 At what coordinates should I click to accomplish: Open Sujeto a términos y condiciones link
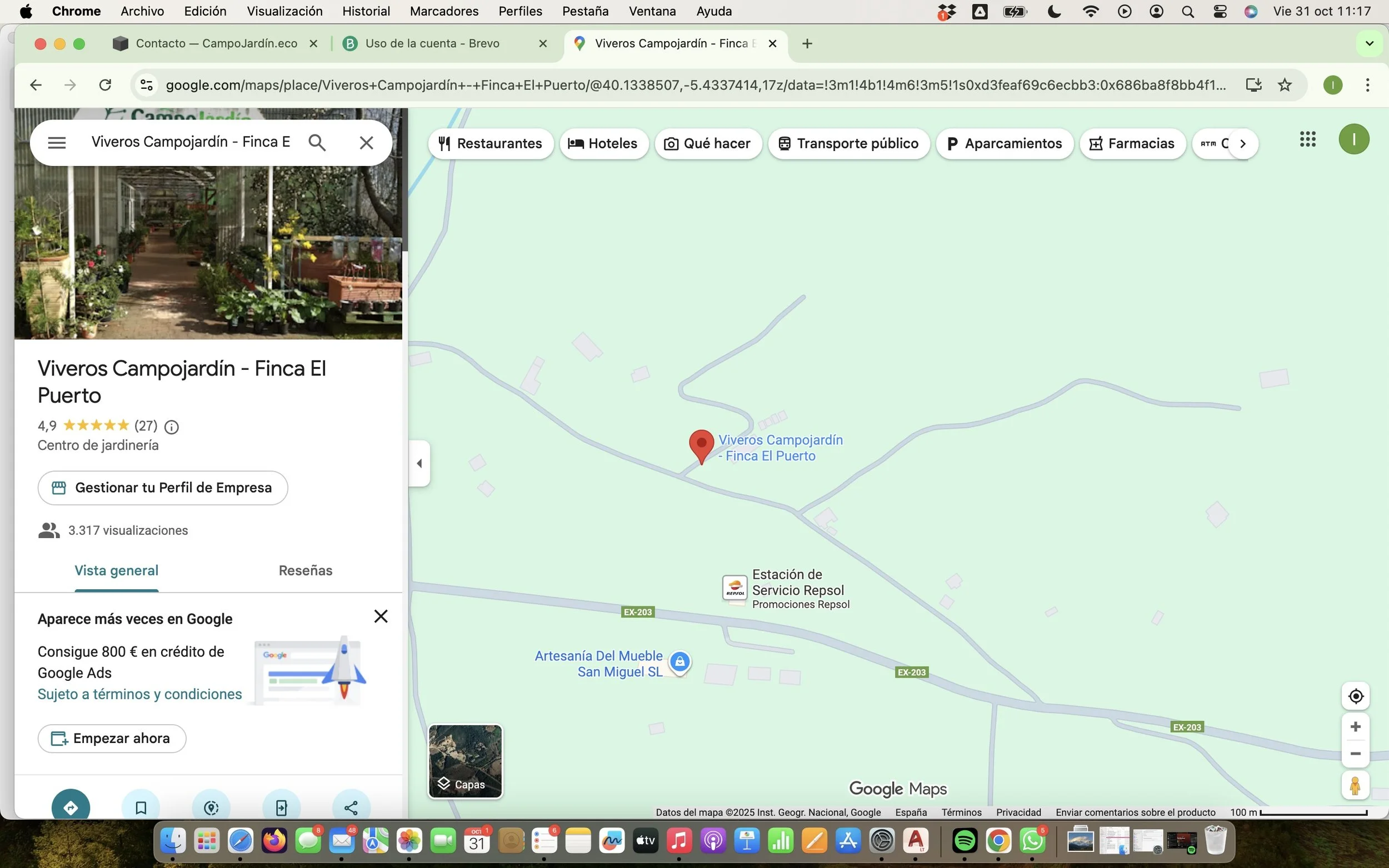[139, 694]
